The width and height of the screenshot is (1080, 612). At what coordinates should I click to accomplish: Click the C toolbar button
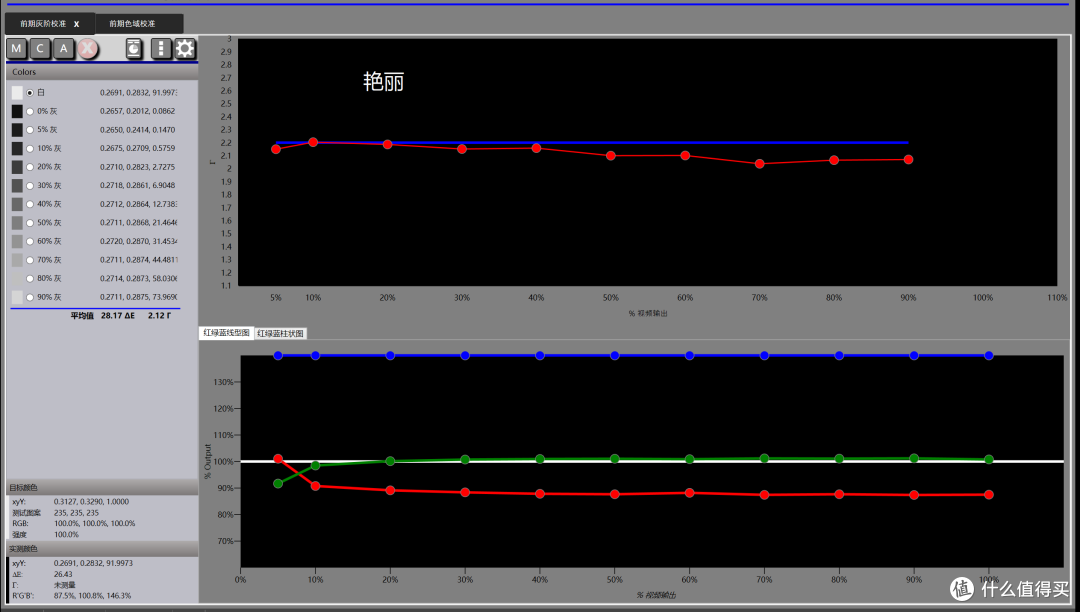tap(40, 48)
